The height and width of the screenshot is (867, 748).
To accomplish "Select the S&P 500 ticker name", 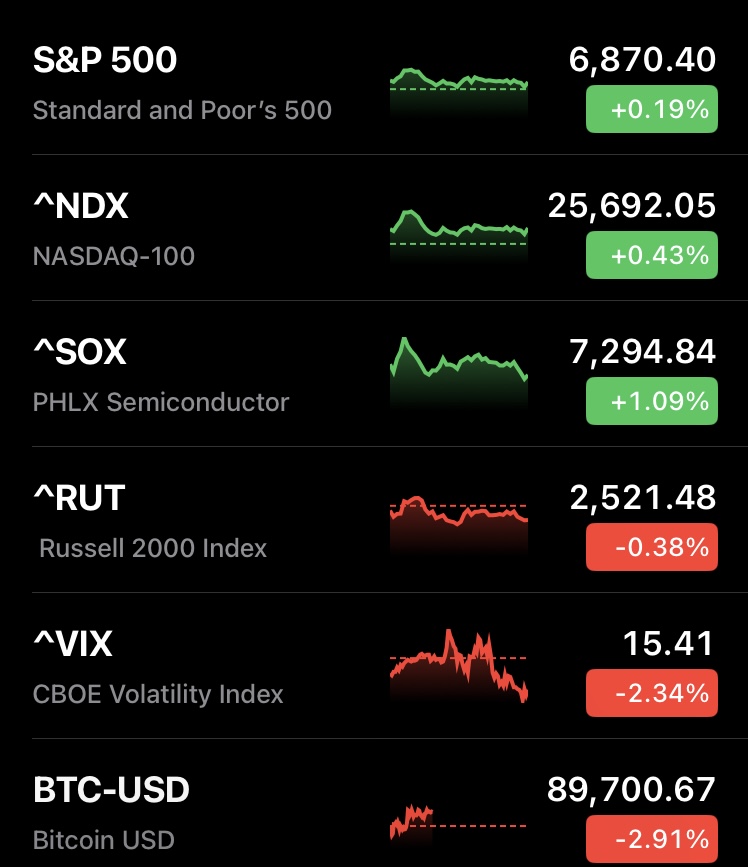I will (x=105, y=60).
